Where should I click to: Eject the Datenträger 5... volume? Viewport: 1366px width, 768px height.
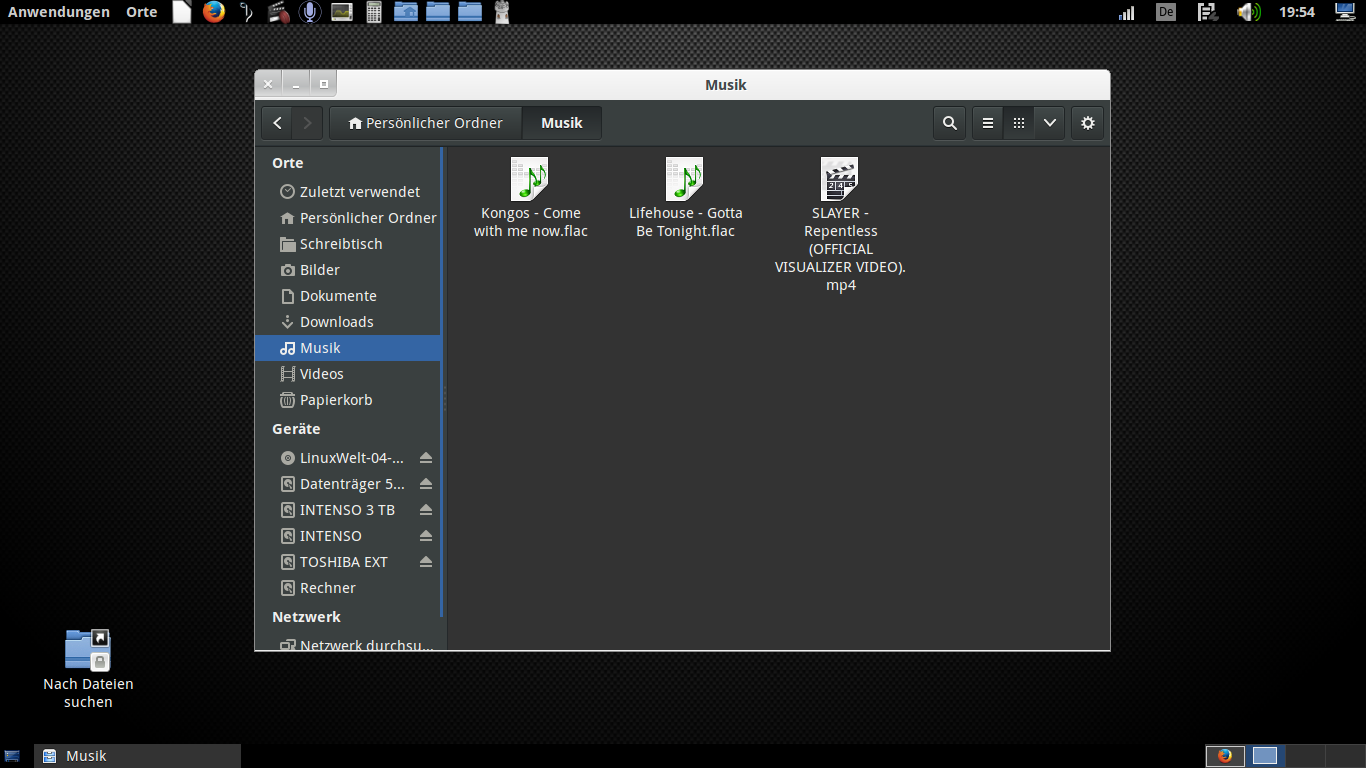pos(426,484)
